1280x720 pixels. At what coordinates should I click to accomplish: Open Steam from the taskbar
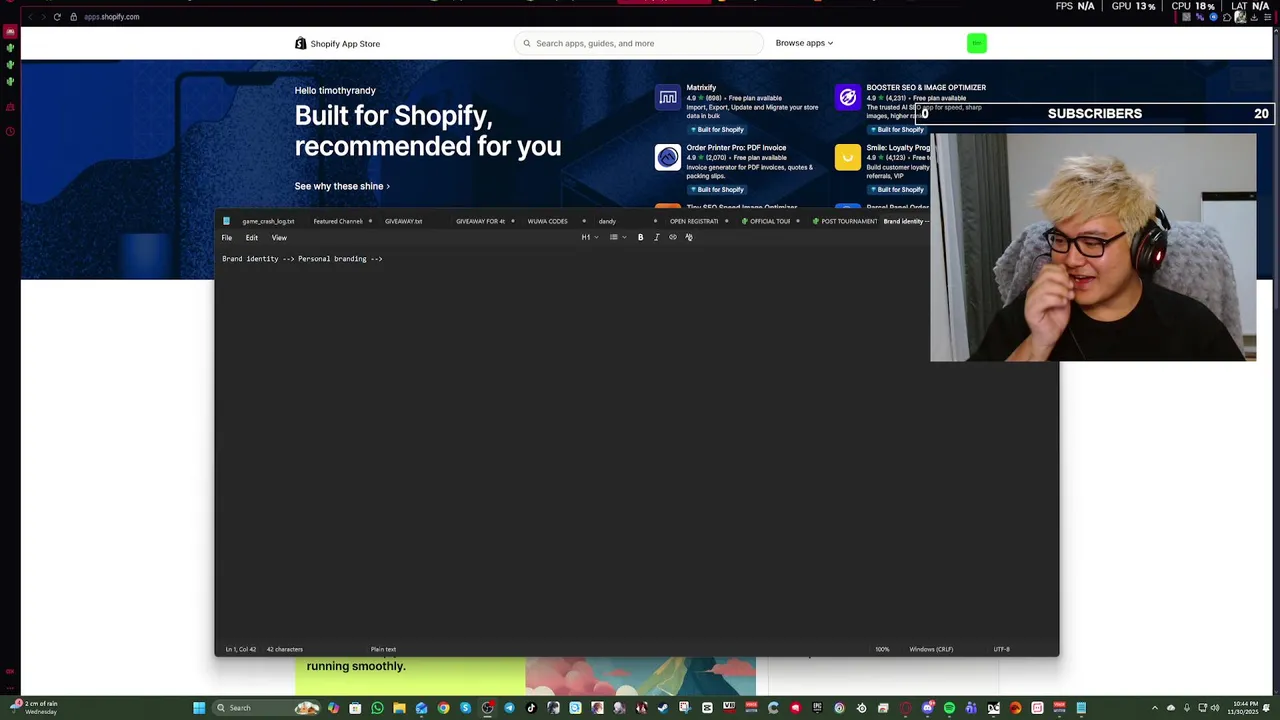[x=662, y=708]
